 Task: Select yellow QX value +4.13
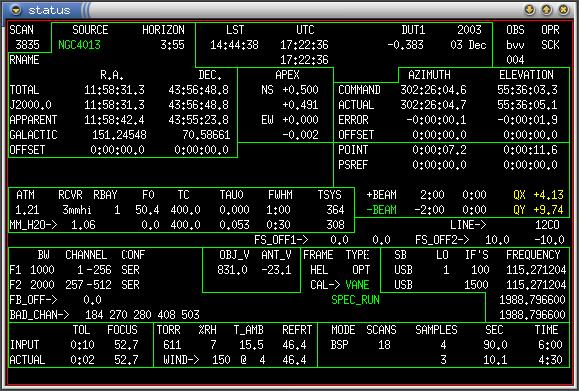(x=548, y=195)
